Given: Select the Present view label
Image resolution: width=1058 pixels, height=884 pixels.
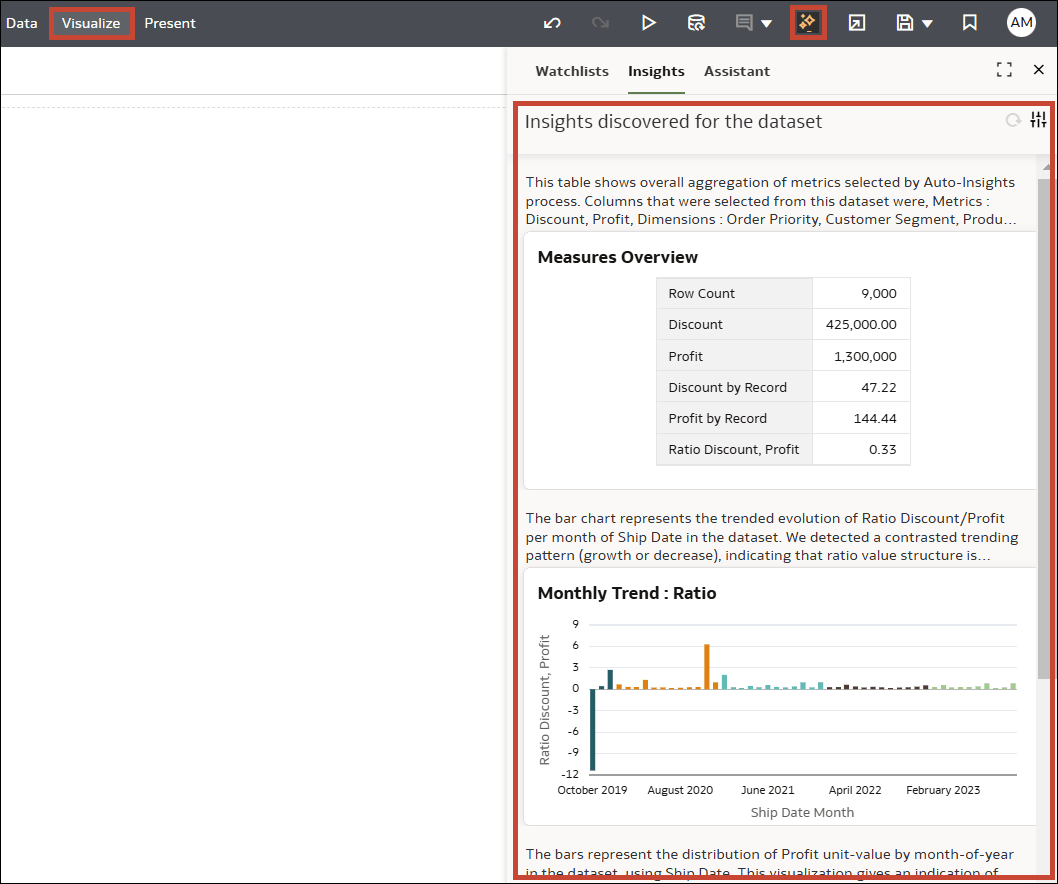Looking at the screenshot, I should [x=170, y=22].
